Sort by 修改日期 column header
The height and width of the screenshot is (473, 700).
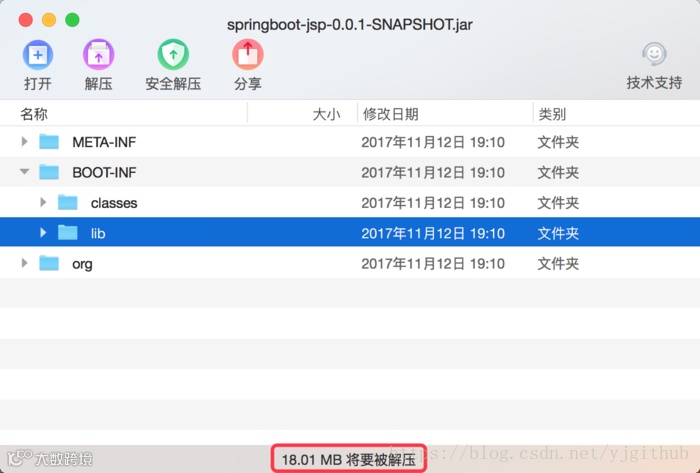click(391, 114)
